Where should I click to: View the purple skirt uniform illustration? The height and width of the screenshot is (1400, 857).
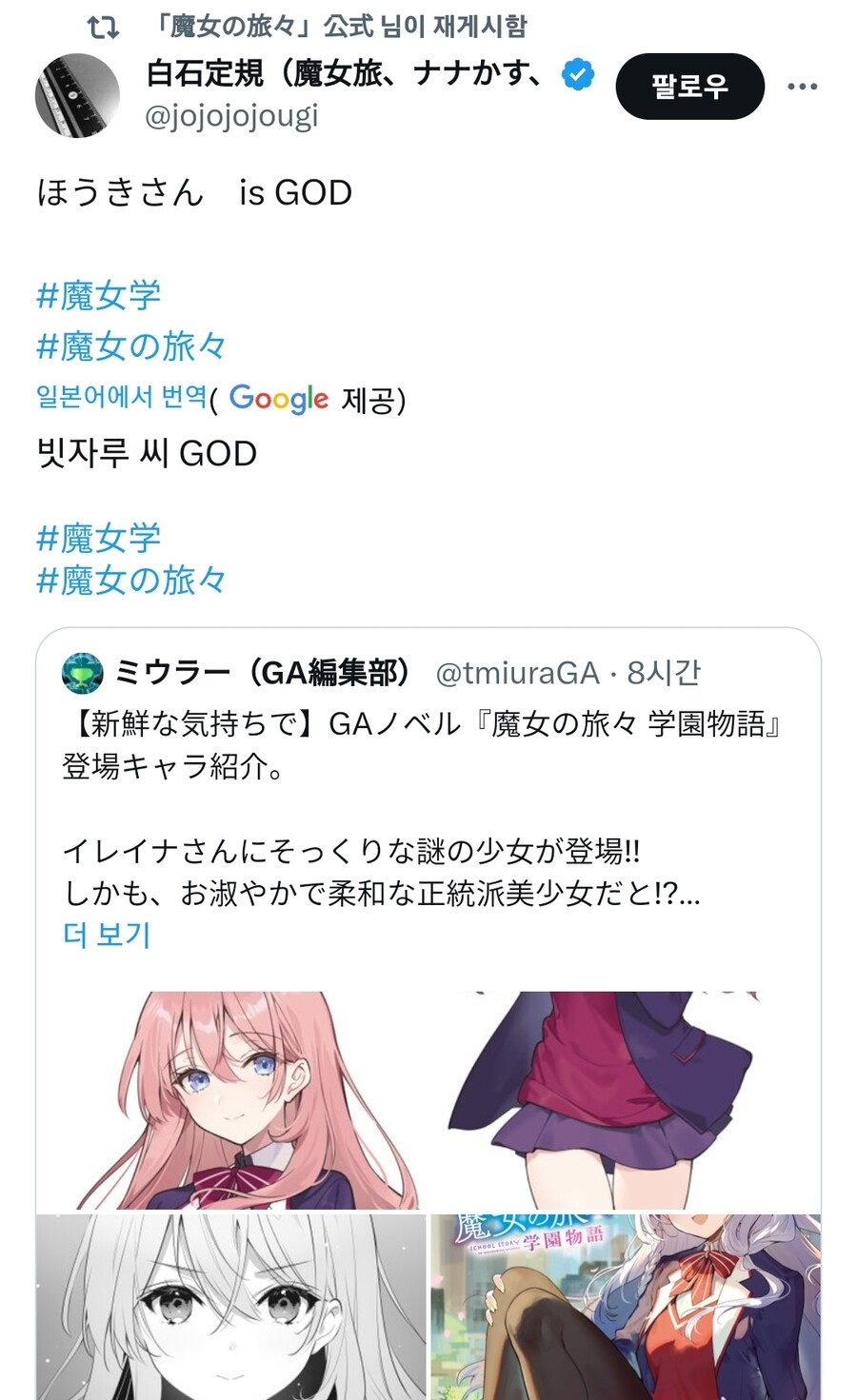pos(626,1100)
